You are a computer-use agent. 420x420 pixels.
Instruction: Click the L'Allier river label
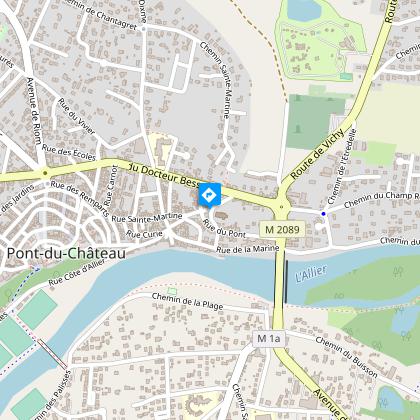(x=311, y=274)
